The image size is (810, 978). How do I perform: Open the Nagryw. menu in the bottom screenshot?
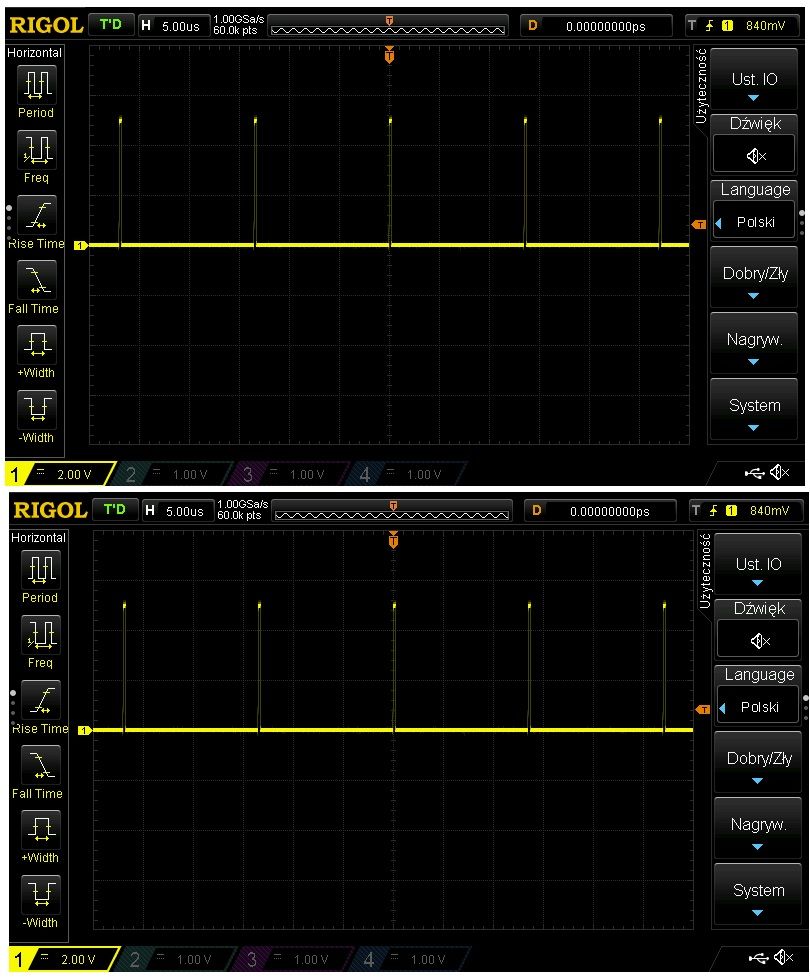[x=758, y=828]
